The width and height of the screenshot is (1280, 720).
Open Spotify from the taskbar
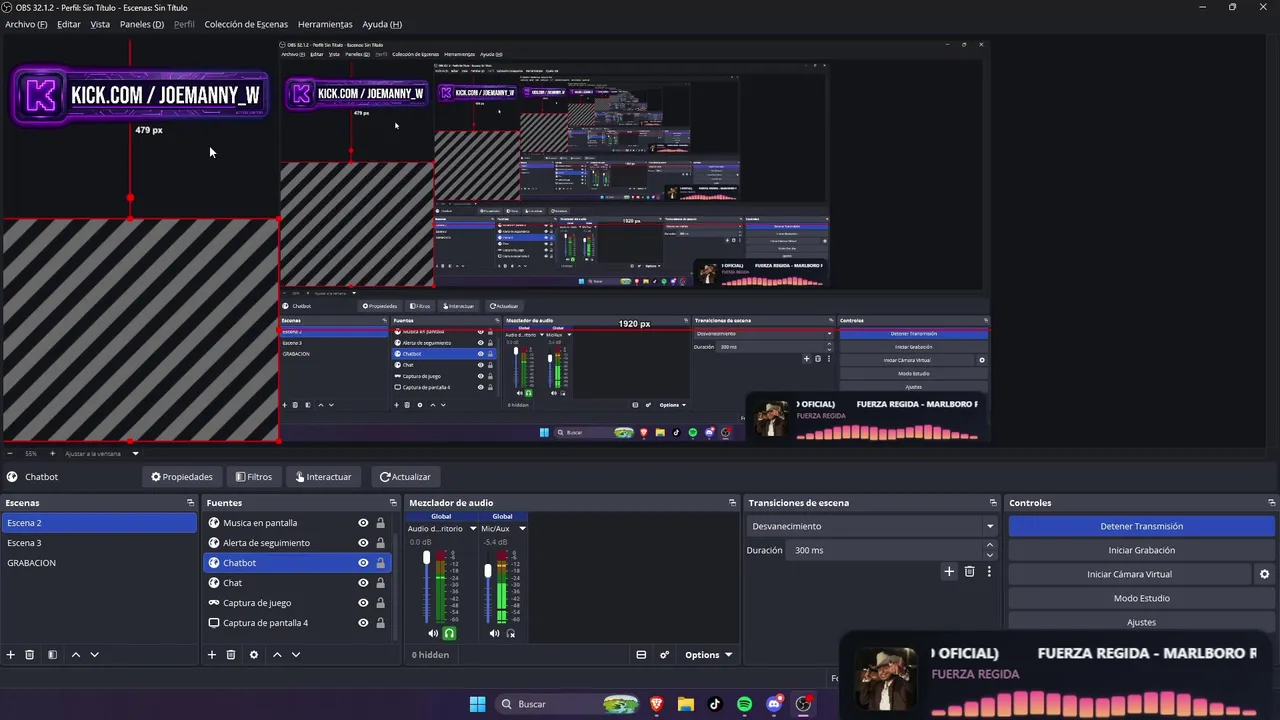coord(744,704)
